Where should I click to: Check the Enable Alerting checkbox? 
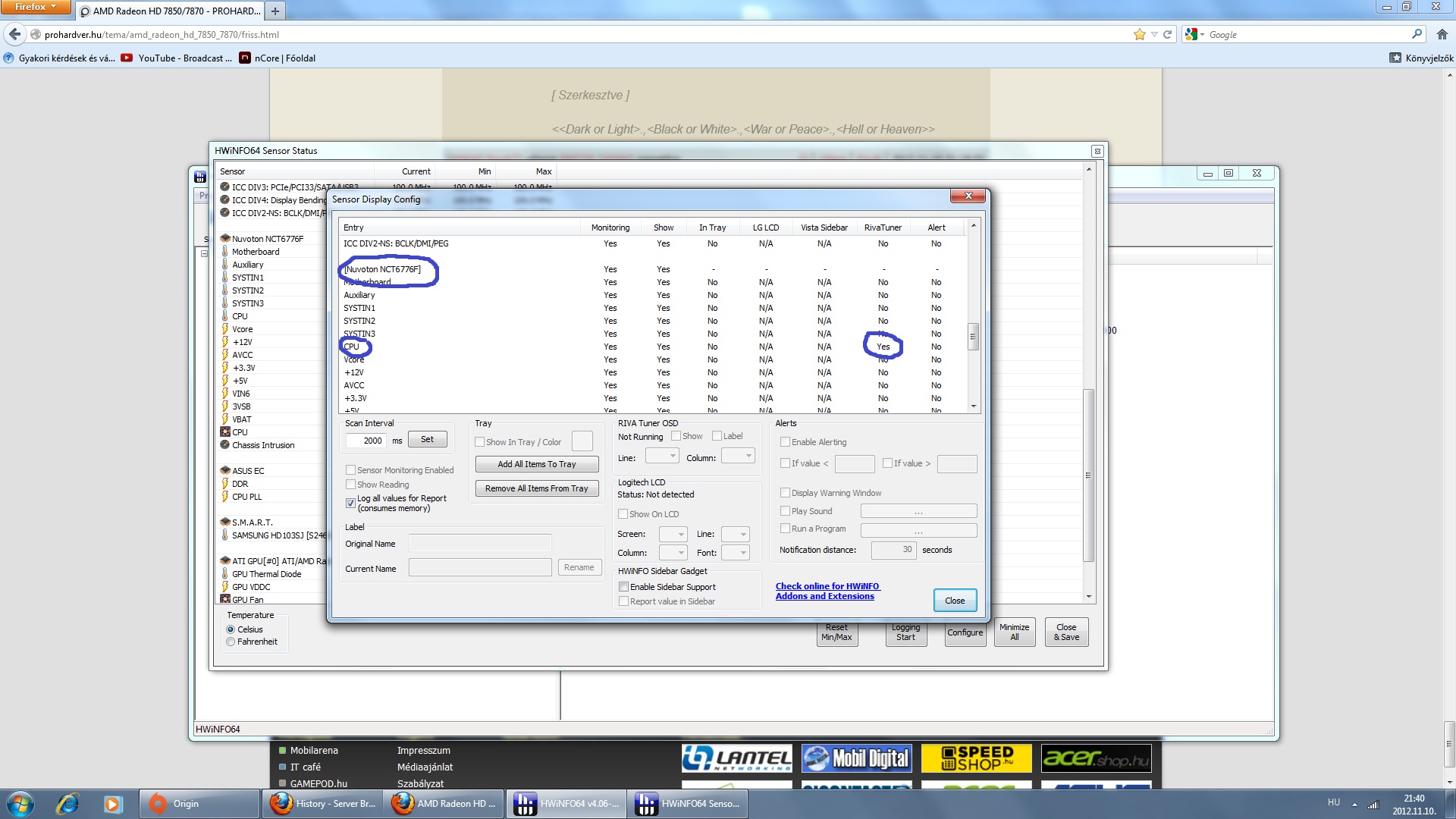pyautogui.click(x=785, y=442)
